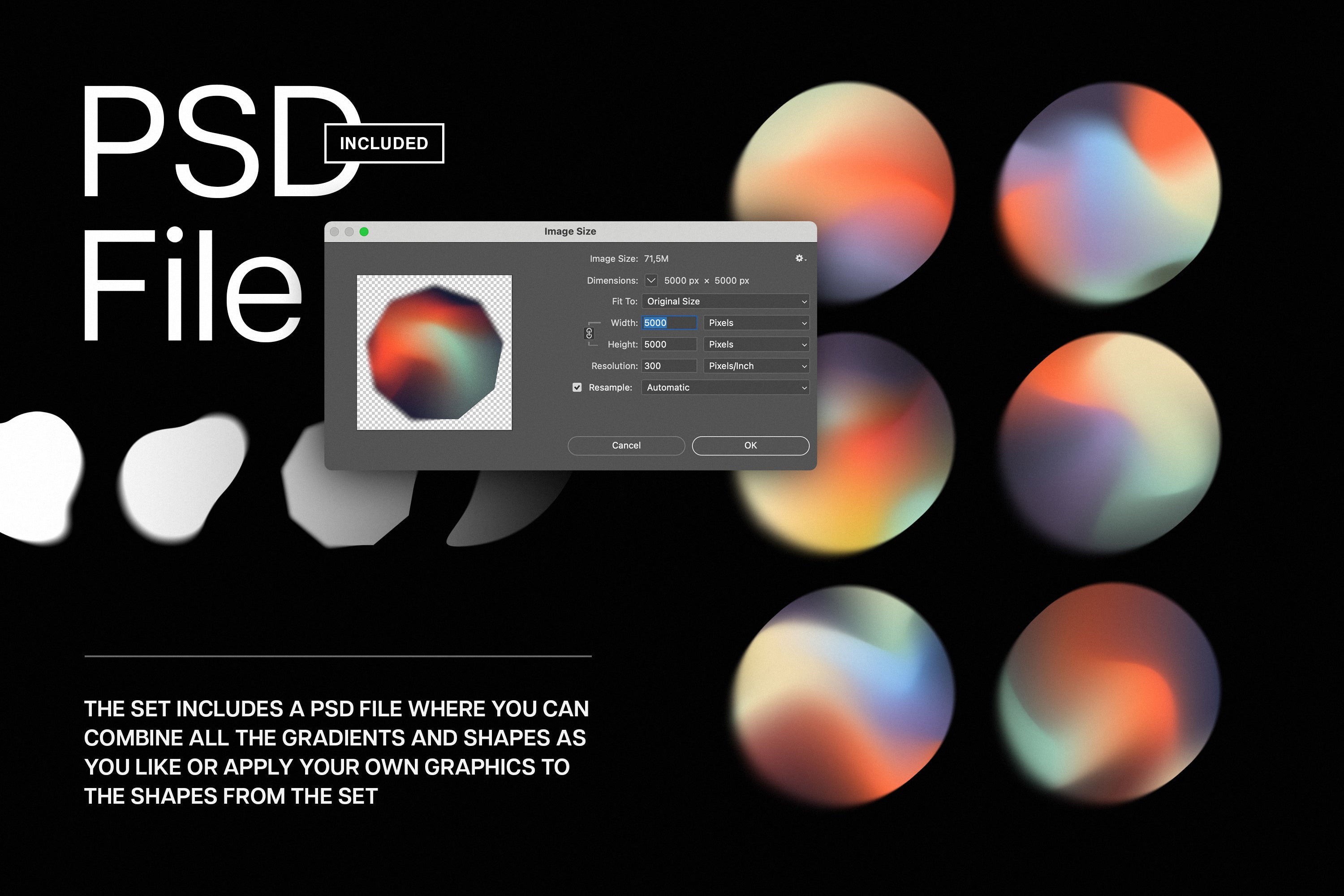Image resolution: width=1344 pixels, height=896 pixels.
Task: Open the Width units dropdown set to Pixels
Action: pos(755,323)
